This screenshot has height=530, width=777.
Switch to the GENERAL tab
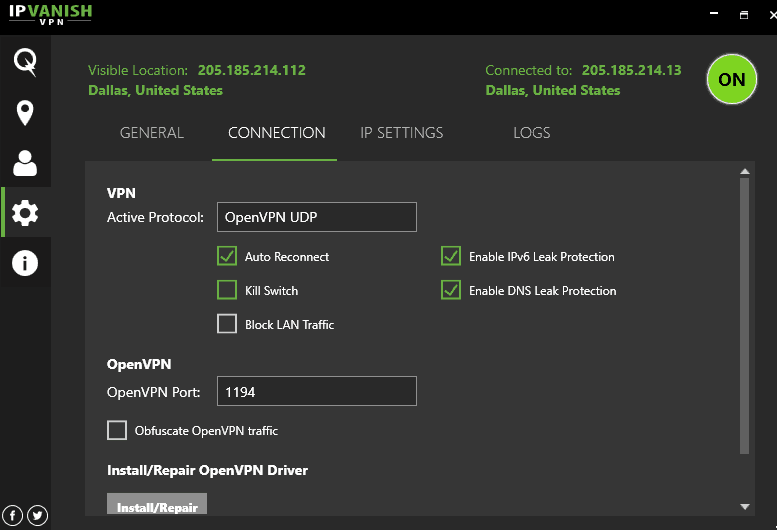(x=152, y=133)
